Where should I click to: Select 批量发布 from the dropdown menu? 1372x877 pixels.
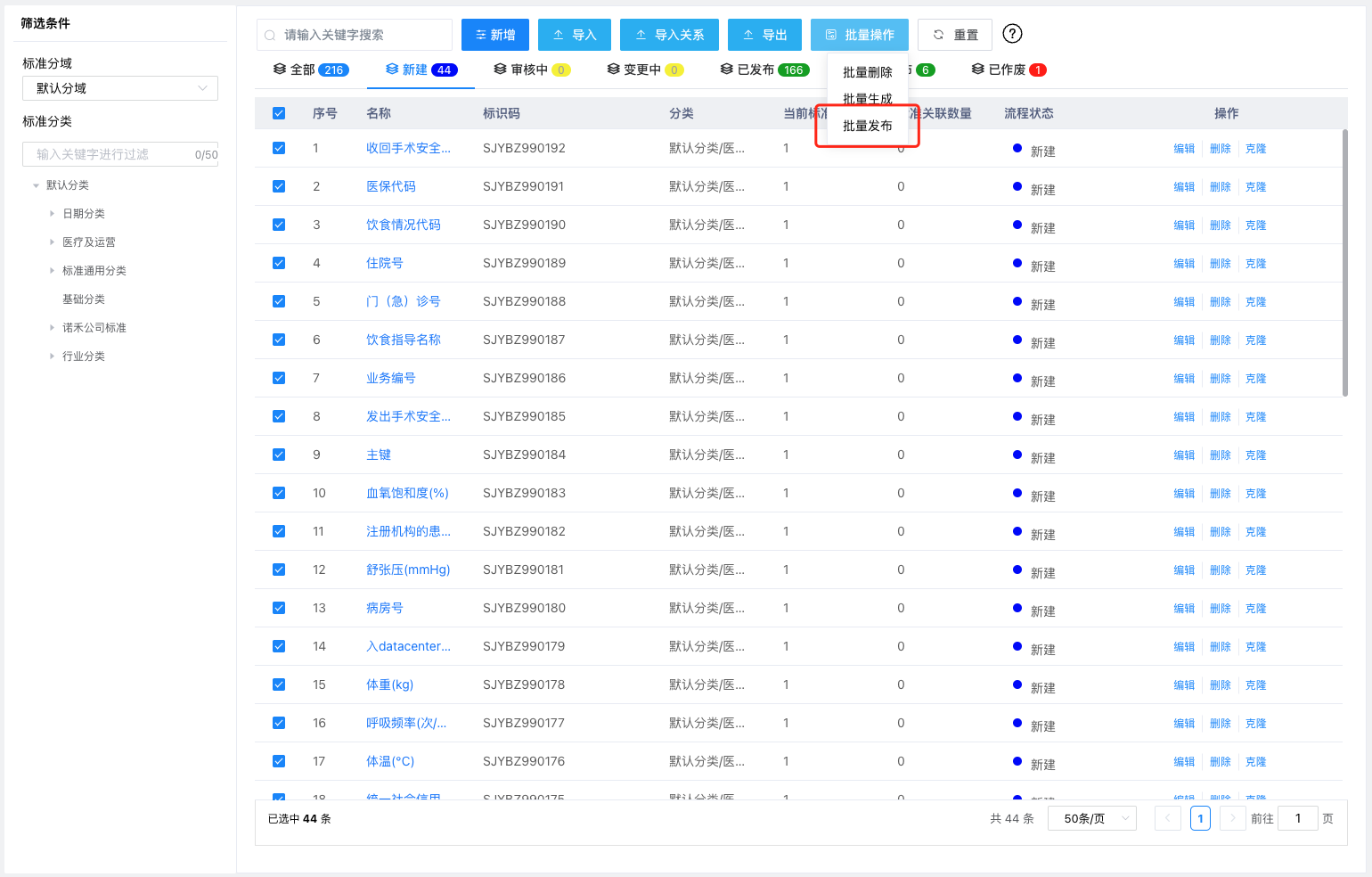(x=867, y=126)
